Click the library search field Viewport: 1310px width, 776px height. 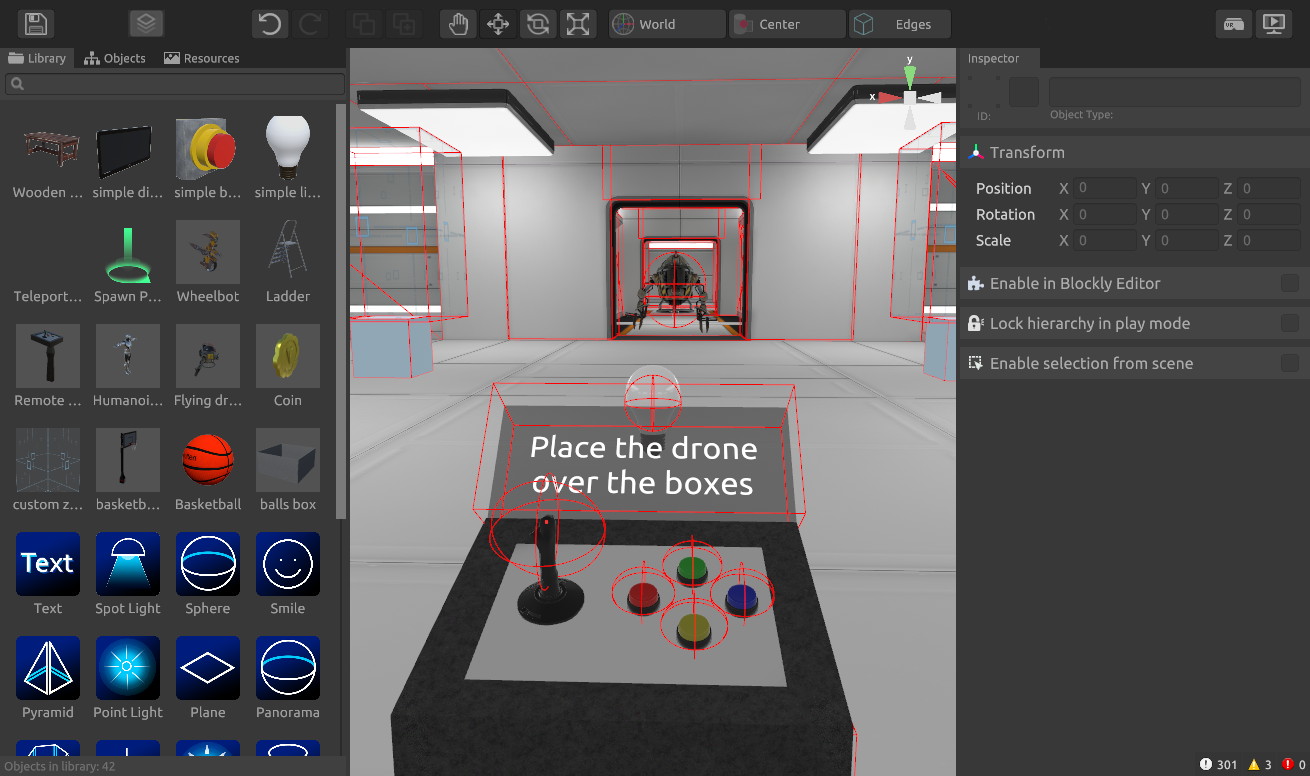tap(175, 84)
